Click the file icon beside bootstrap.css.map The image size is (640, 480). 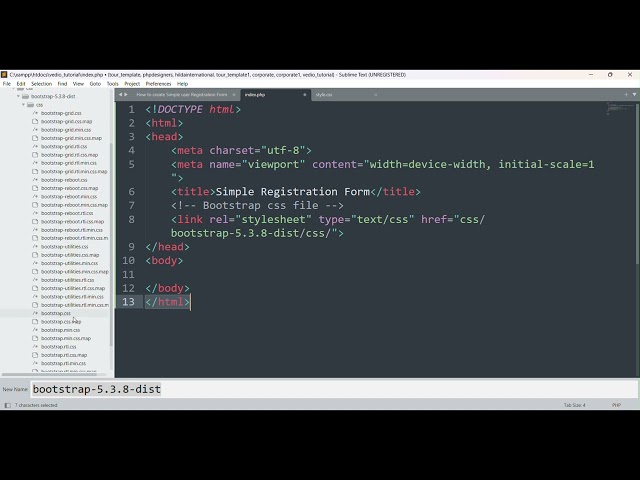tap(35, 322)
